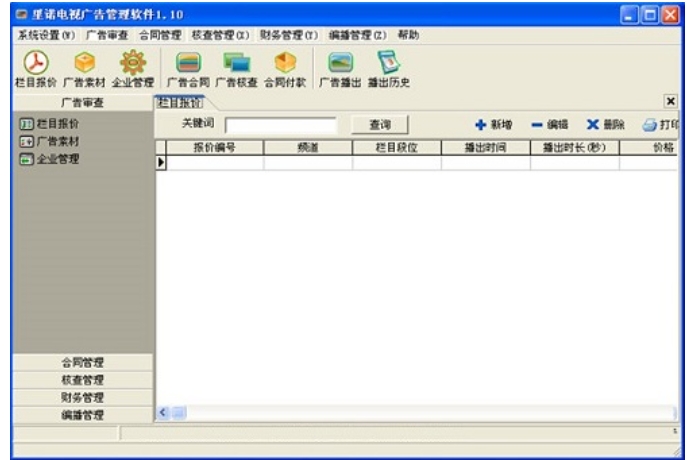Click the horizontal scrollbar left arrow
Viewport: 691px width, 460px height.
(162, 412)
